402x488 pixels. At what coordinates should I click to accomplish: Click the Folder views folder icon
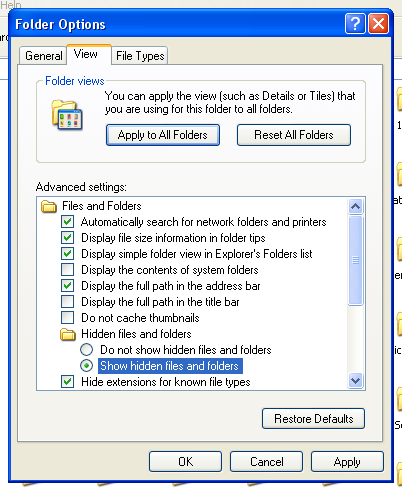click(x=67, y=115)
